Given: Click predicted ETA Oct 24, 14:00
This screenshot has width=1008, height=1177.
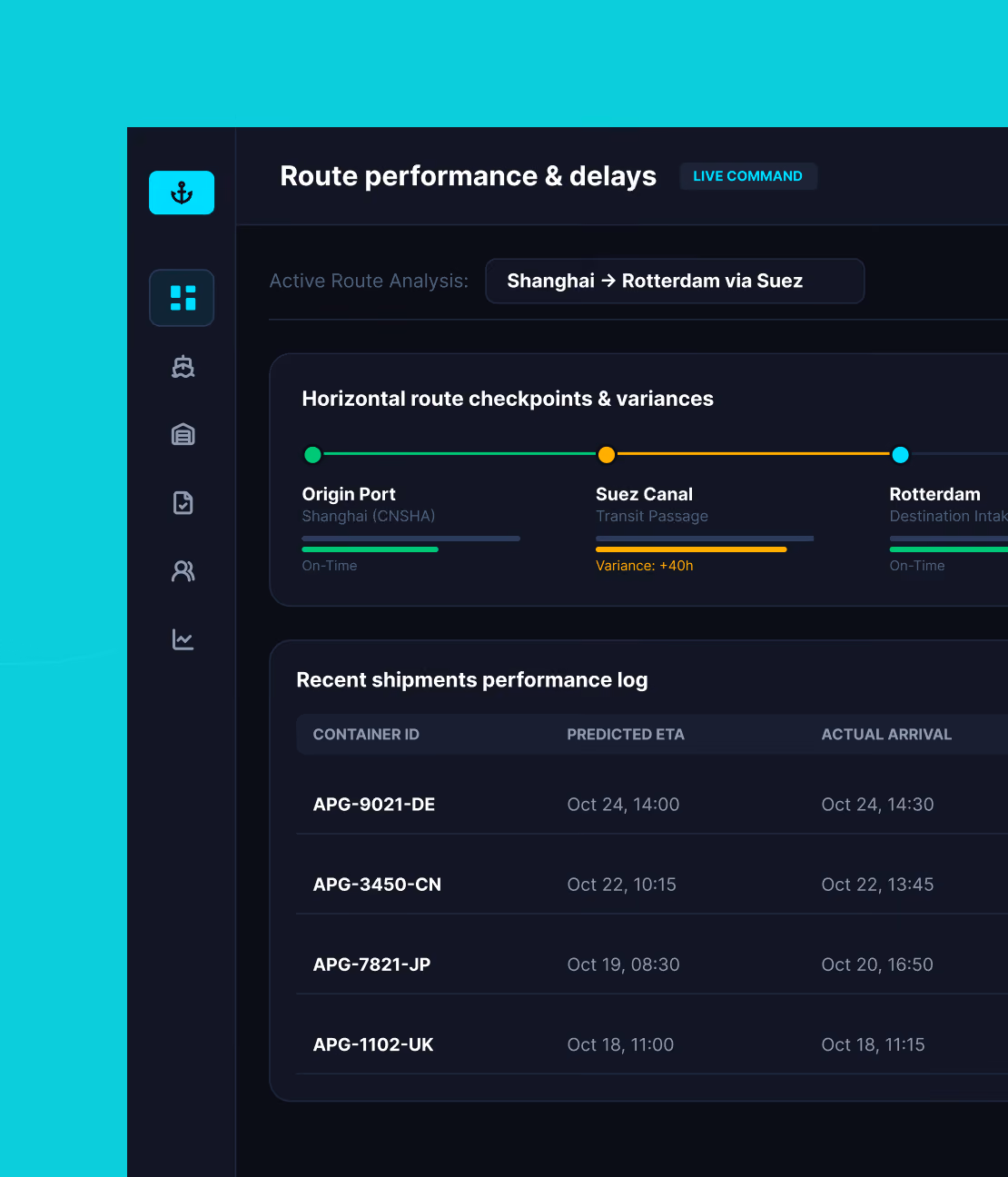Looking at the screenshot, I should [623, 805].
